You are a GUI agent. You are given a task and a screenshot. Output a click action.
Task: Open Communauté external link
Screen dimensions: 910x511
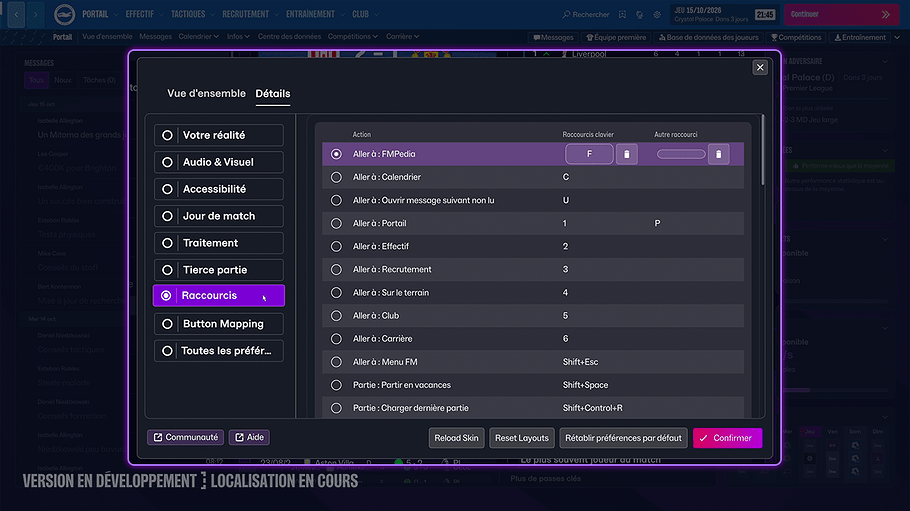pos(186,437)
